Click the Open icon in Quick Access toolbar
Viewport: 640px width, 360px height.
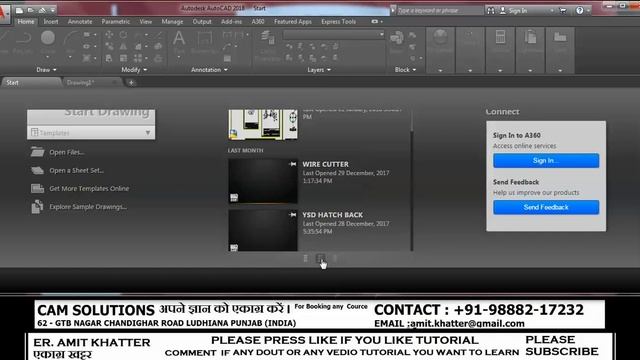coord(31,10)
